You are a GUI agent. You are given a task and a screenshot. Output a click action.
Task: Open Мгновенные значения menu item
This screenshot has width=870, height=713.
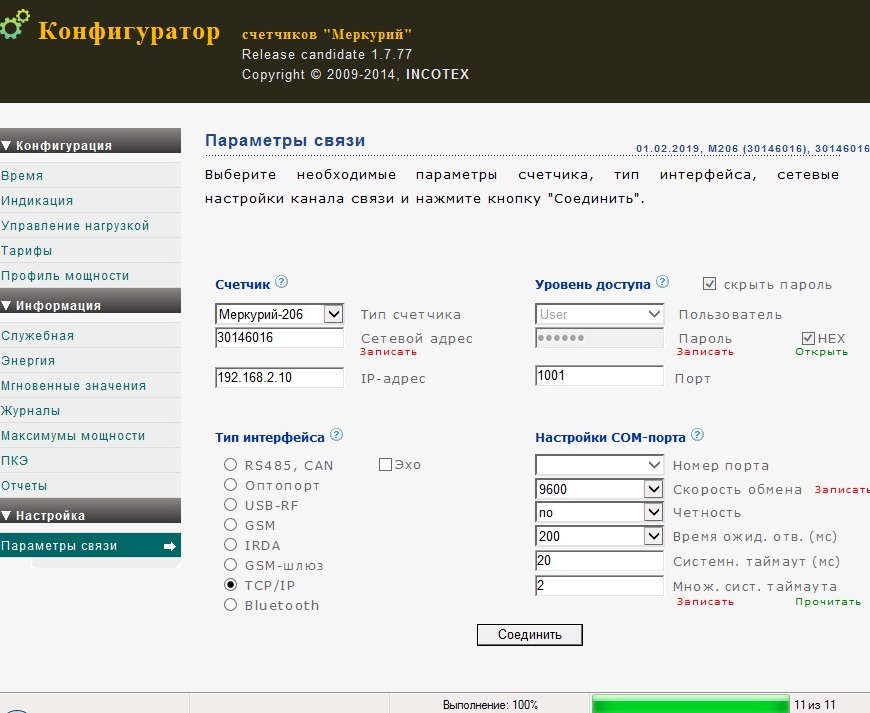pyautogui.click(x=74, y=386)
